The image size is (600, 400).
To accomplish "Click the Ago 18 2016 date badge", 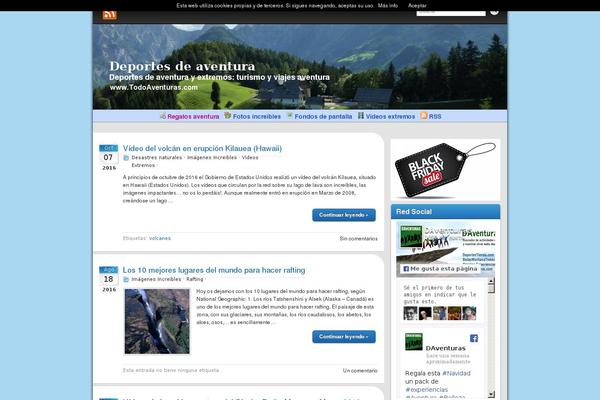I will point(109,279).
